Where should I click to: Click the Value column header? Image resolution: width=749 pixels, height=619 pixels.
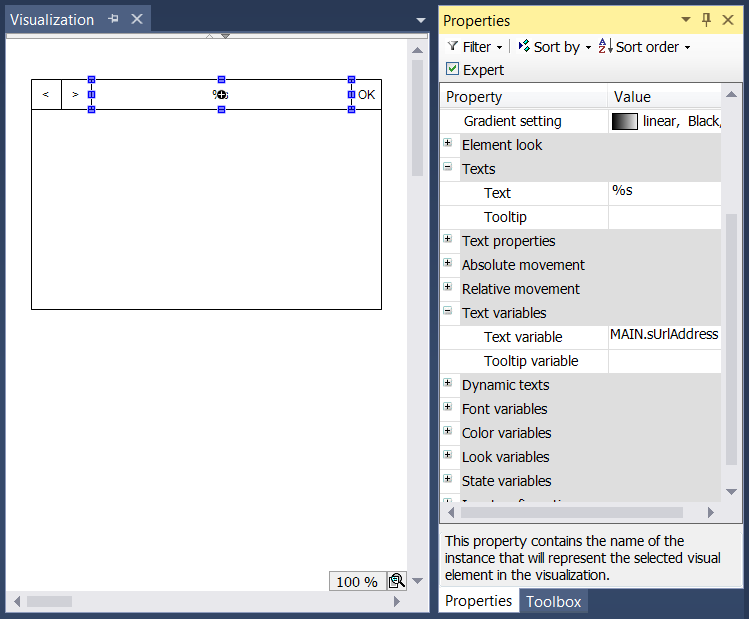click(664, 97)
